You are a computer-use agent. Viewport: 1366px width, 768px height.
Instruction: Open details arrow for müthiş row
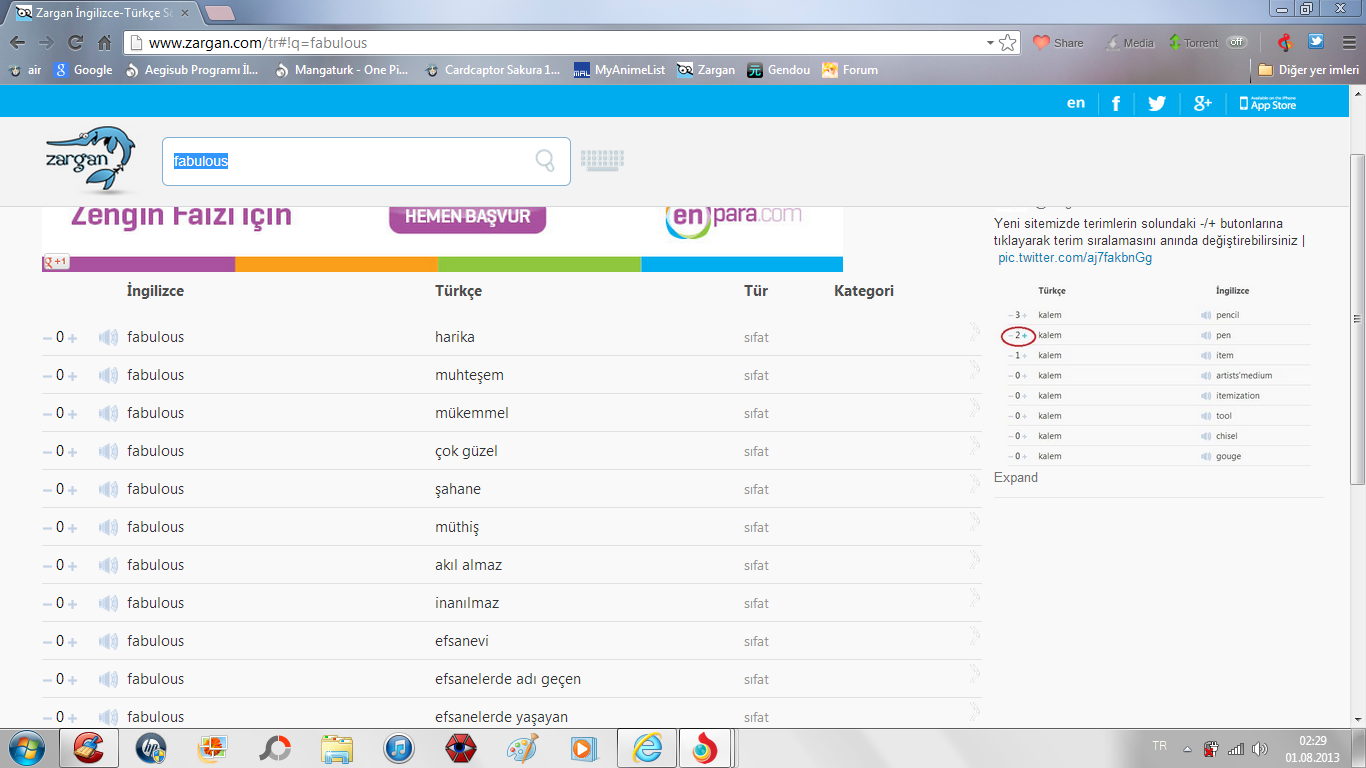pos(974,522)
